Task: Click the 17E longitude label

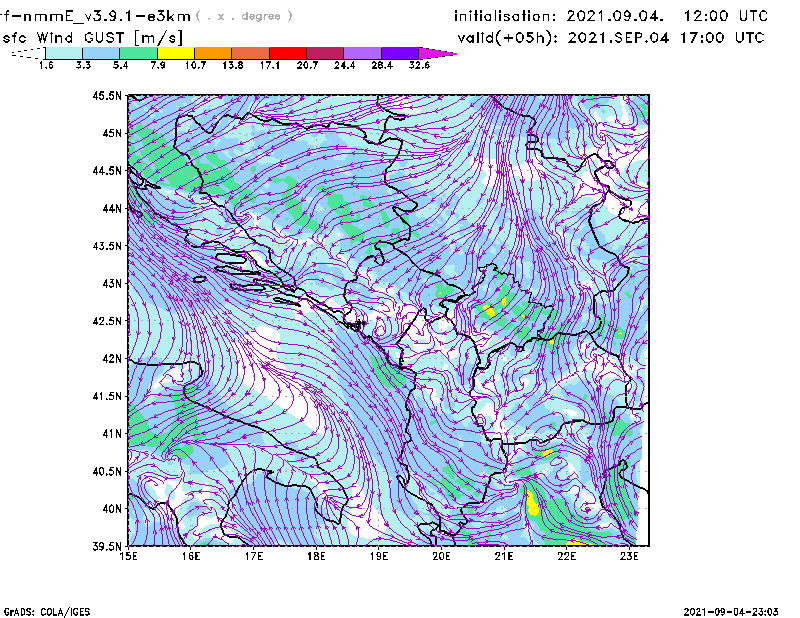Action: (x=254, y=556)
